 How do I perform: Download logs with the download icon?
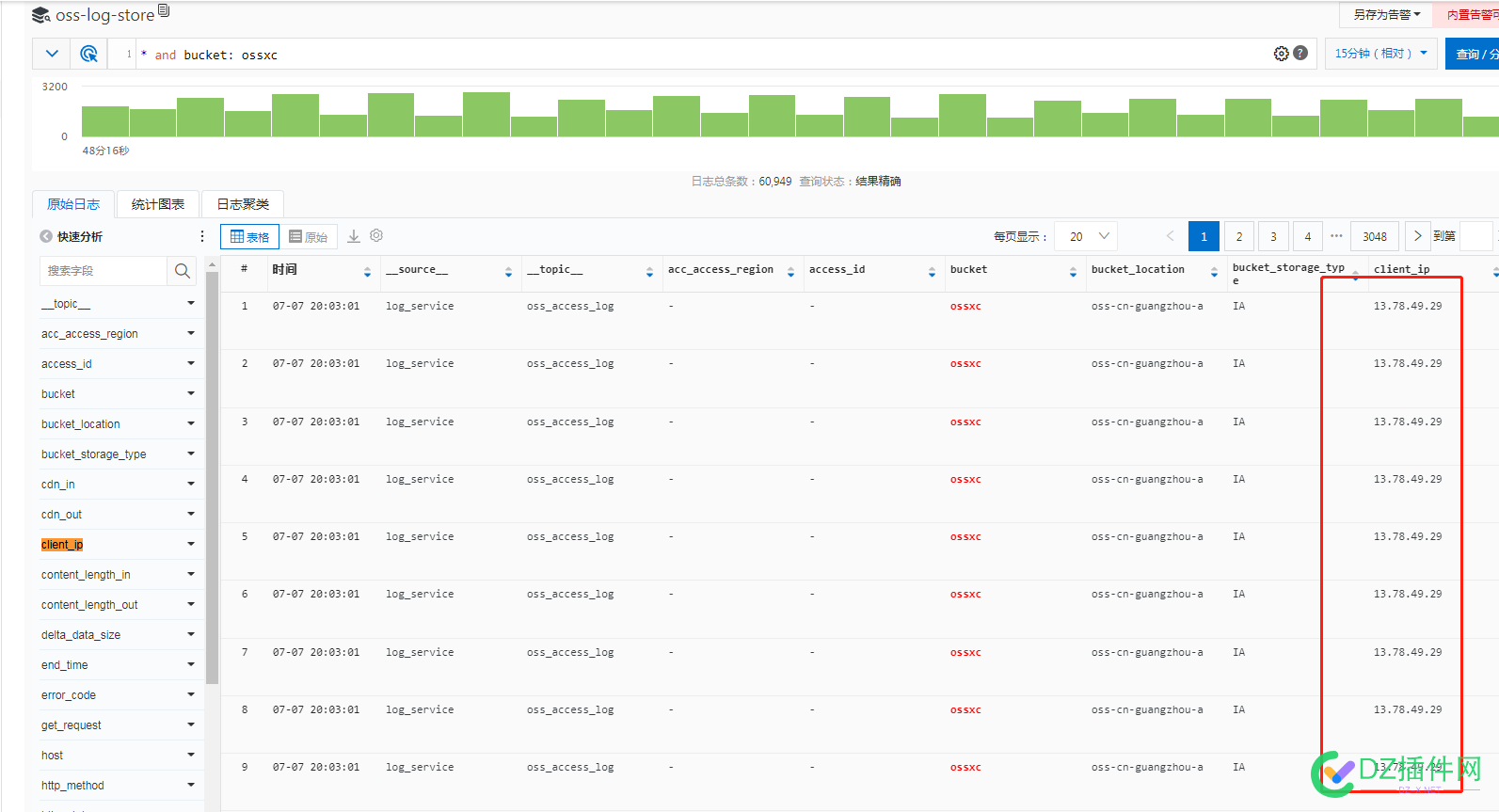[x=354, y=236]
